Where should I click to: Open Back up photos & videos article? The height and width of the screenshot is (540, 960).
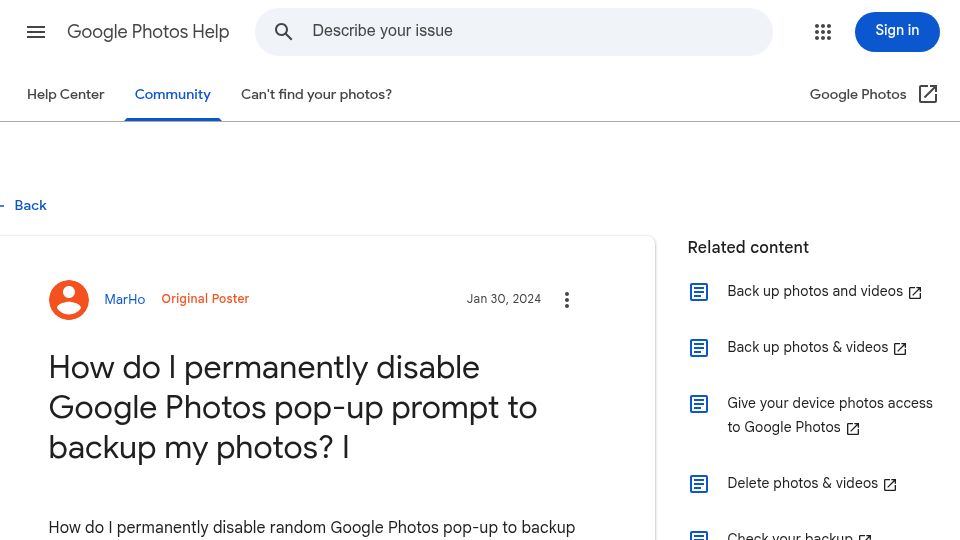pos(808,347)
